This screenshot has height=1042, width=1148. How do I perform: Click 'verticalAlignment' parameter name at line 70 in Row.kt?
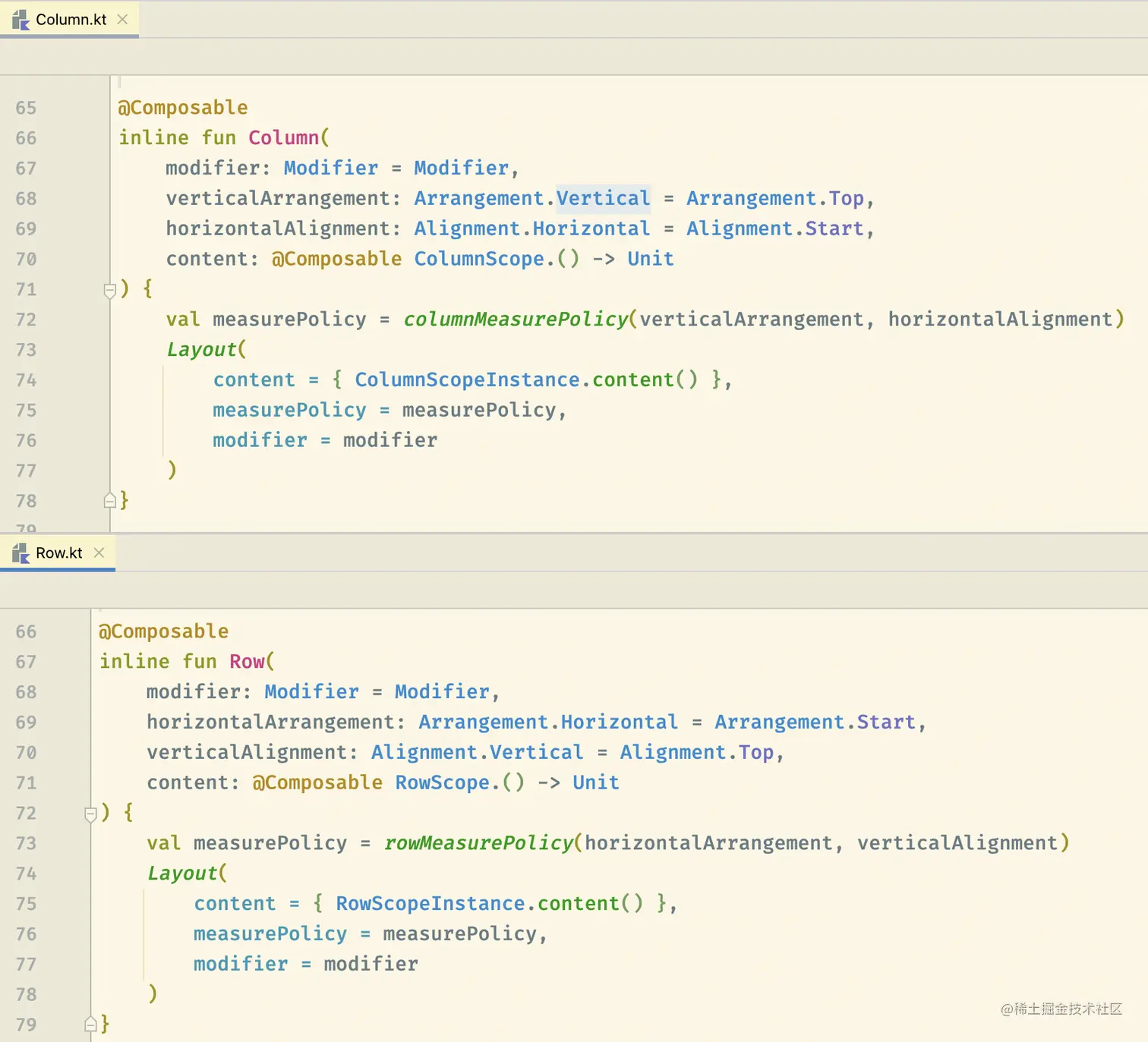(x=247, y=753)
